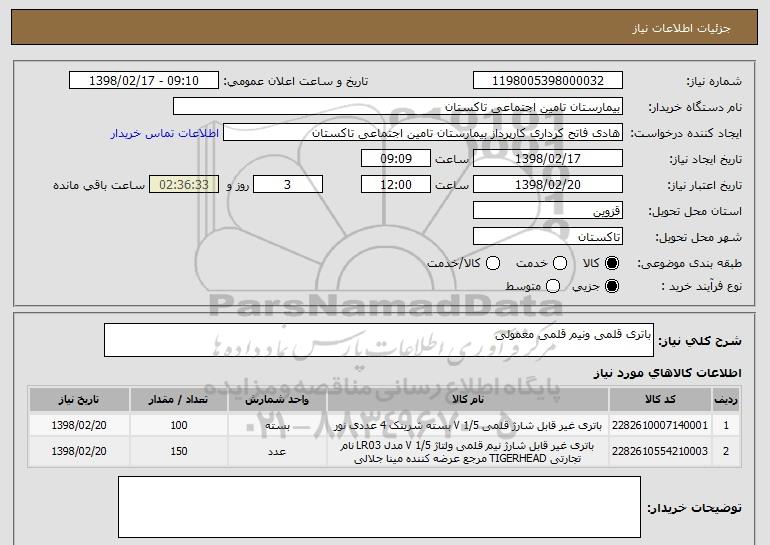Click the جزئیات اطلاعات نیاز header title
The height and width of the screenshot is (545, 770).
[681, 28]
